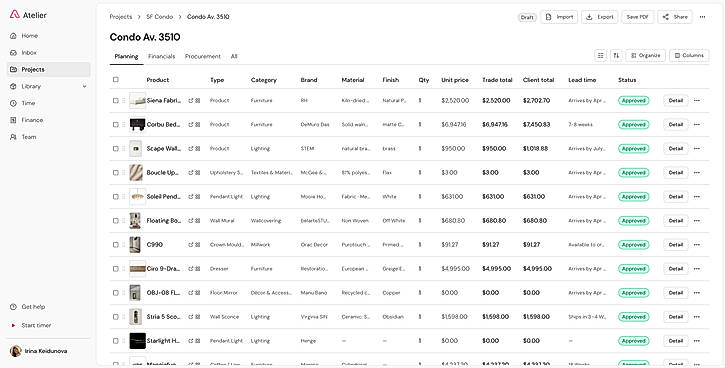Open the Boucle Upholstery thumbnail image
Viewport: 725px width, 368px height.
pos(135,172)
